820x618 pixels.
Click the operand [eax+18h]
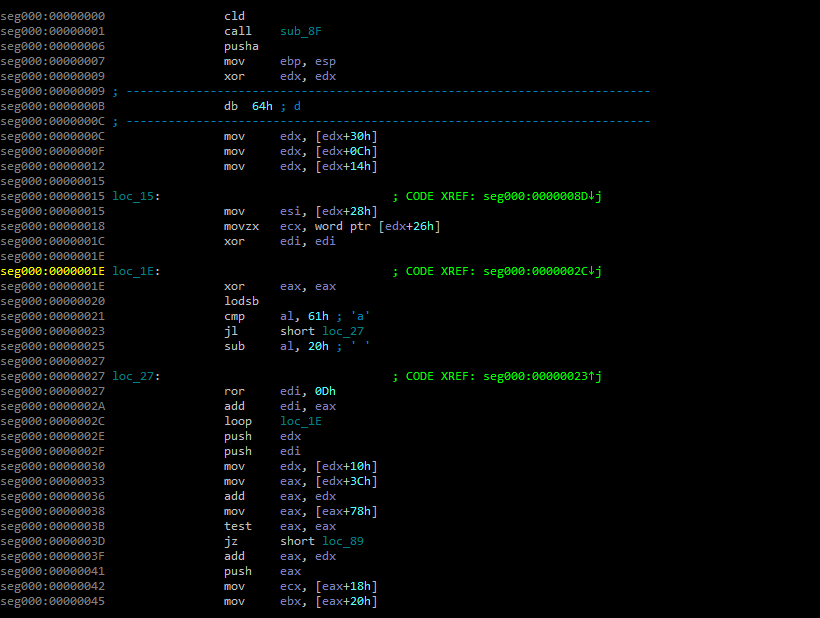(x=346, y=586)
